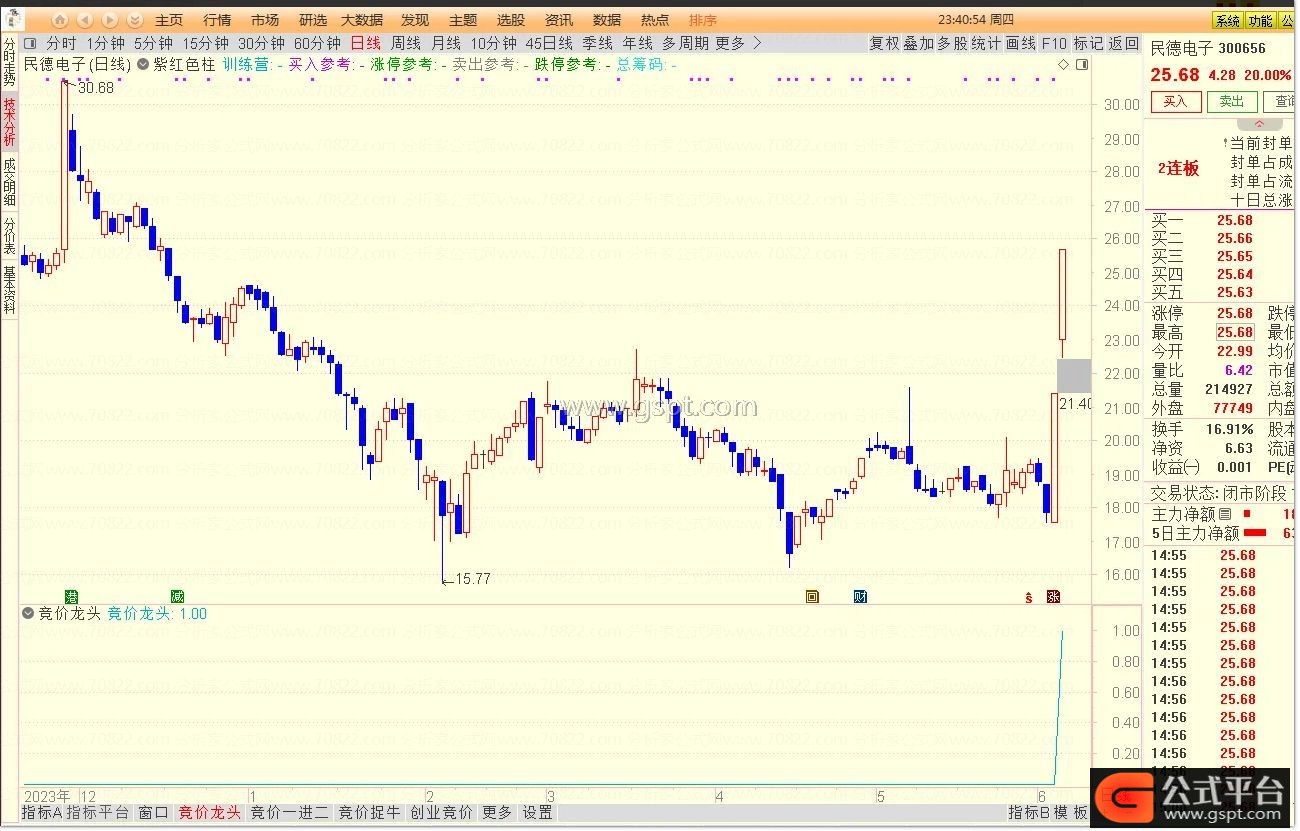This screenshot has height=831, width=1300.
Task: Click the 画线 drawing button
Action: point(1020,43)
